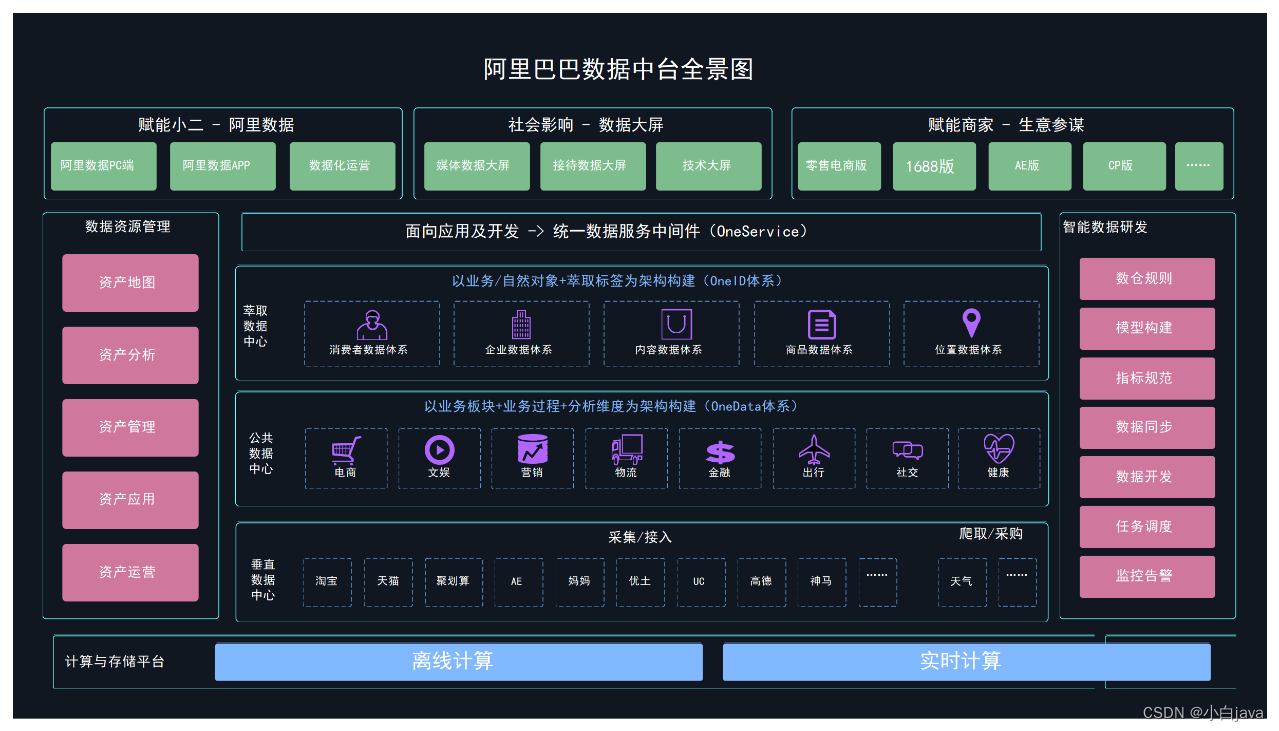Select the 神马 dashed box

pos(821,582)
